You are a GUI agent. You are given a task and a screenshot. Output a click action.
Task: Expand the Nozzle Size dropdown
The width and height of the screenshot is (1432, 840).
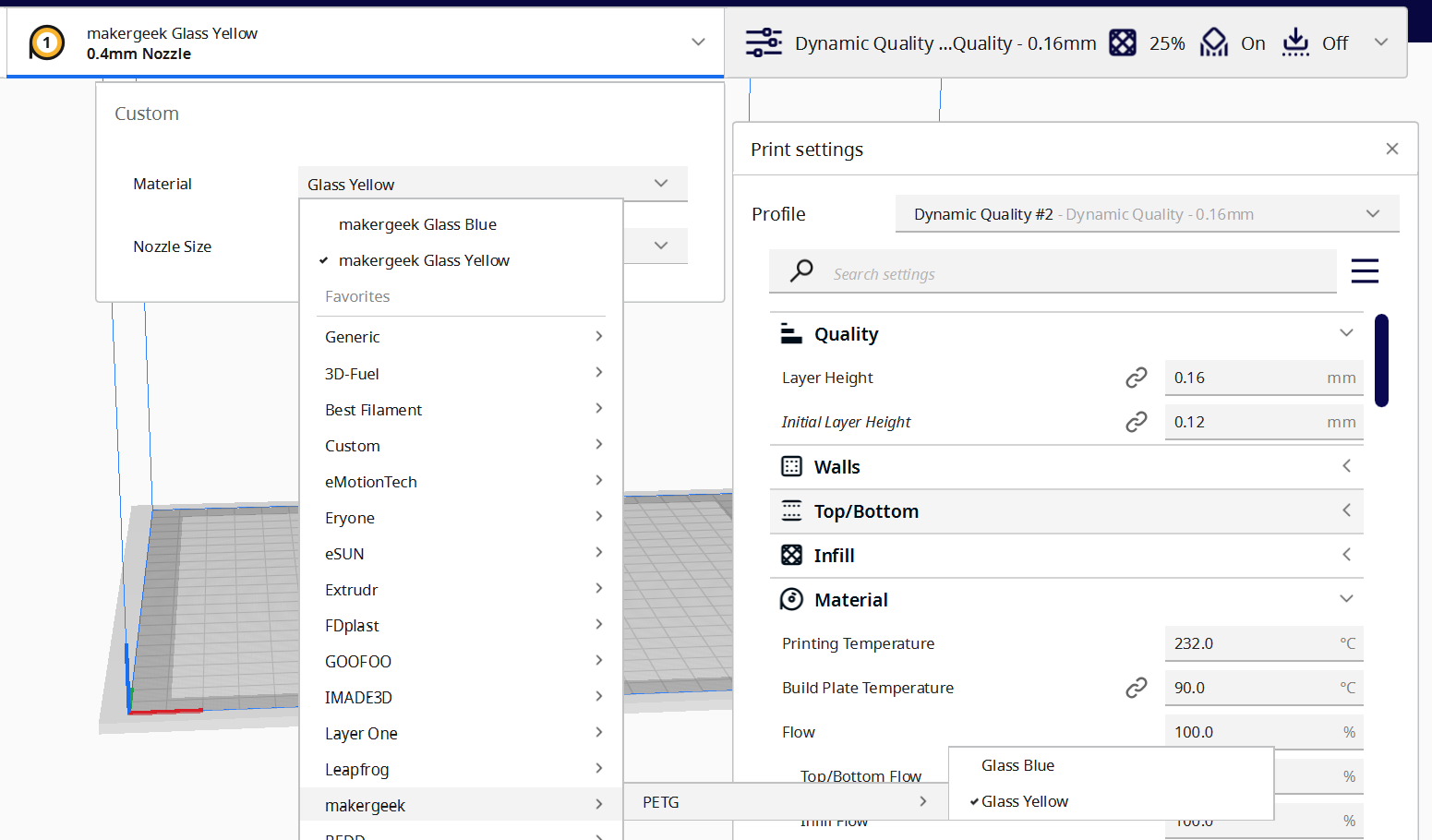click(659, 246)
